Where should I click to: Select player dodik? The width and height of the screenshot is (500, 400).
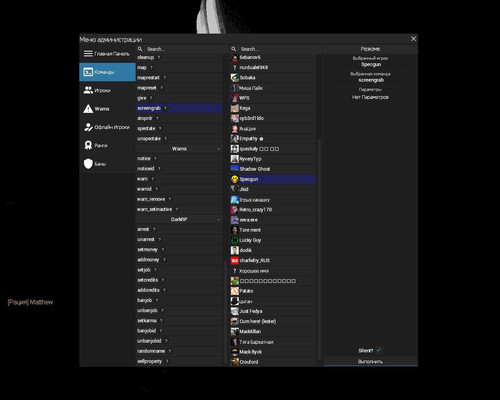pyautogui.click(x=273, y=250)
